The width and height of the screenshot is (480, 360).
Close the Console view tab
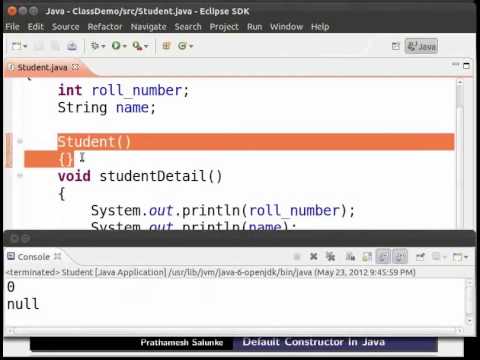click(x=57, y=256)
